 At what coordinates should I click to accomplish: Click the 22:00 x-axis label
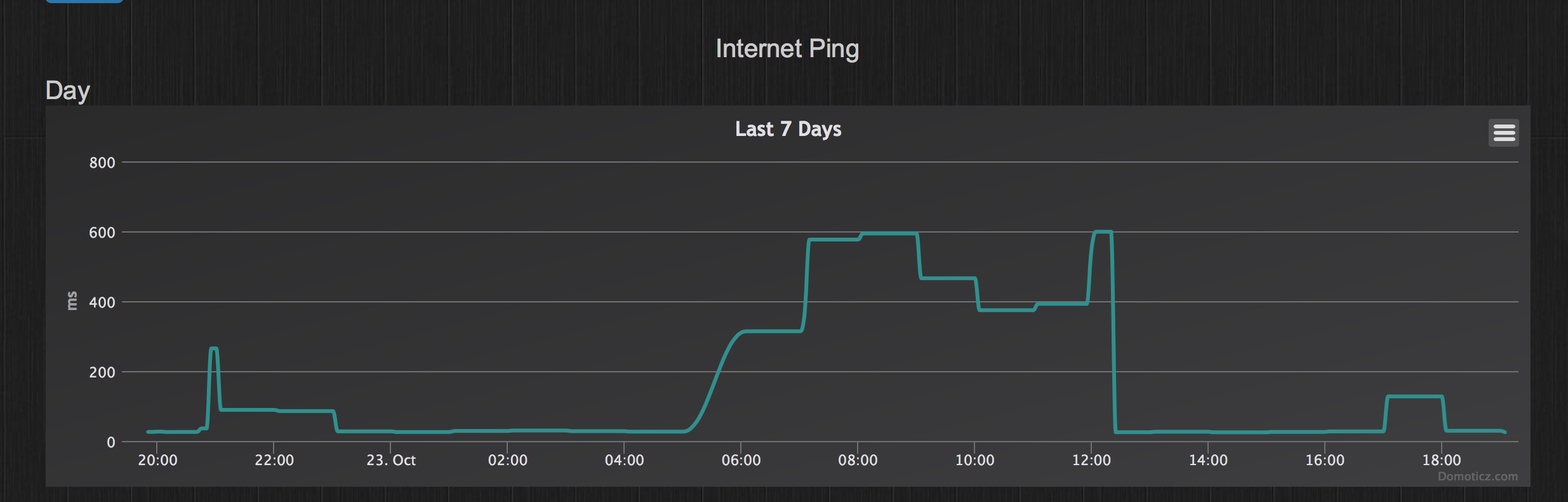(274, 460)
